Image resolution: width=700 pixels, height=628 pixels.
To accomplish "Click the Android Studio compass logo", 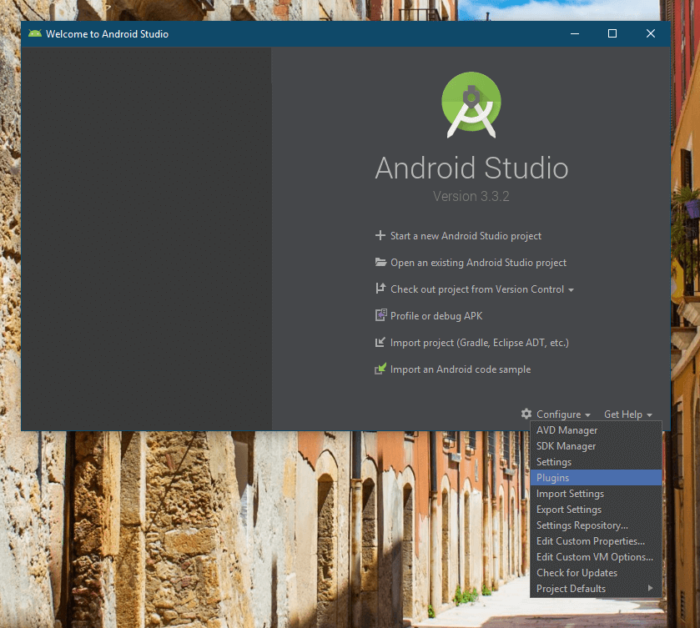I will (x=471, y=104).
